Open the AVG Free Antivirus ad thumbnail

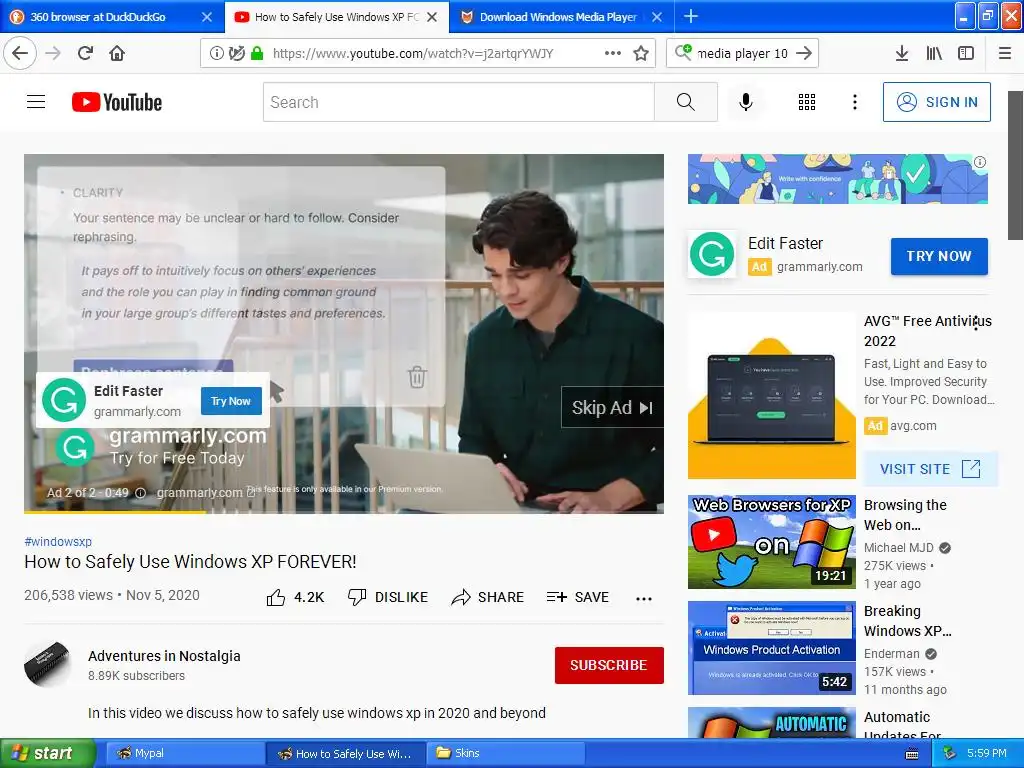[x=771, y=395]
